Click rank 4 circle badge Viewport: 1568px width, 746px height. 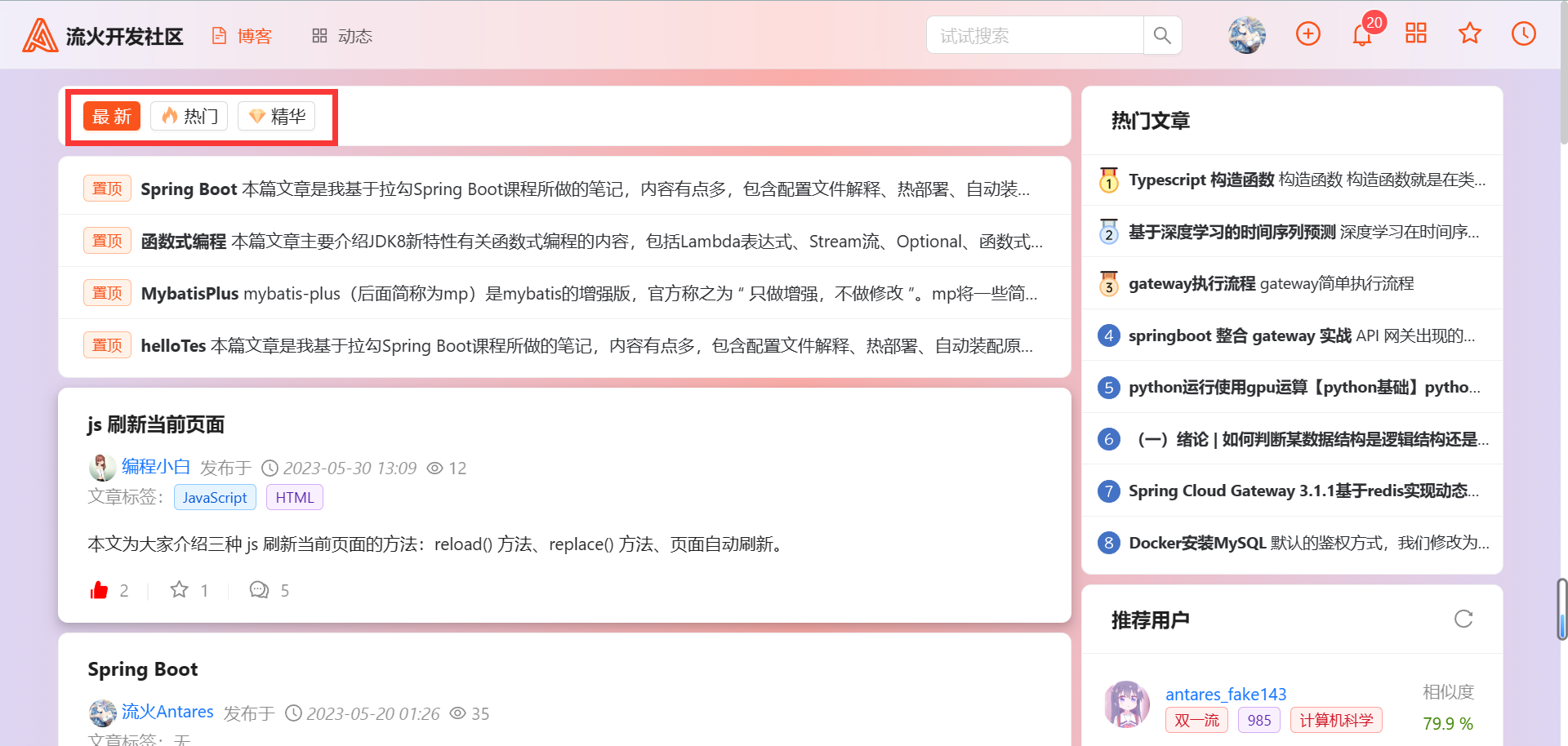tap(1108, 335)
